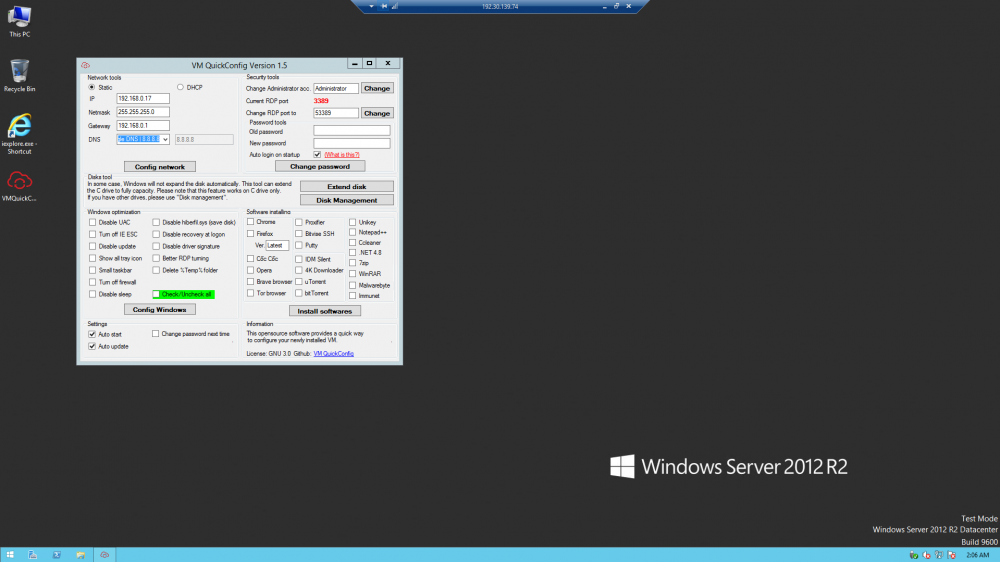Enable Better RDP tuning checkbox
Screen dimensions: 1000x562
[x=156, y=258]
